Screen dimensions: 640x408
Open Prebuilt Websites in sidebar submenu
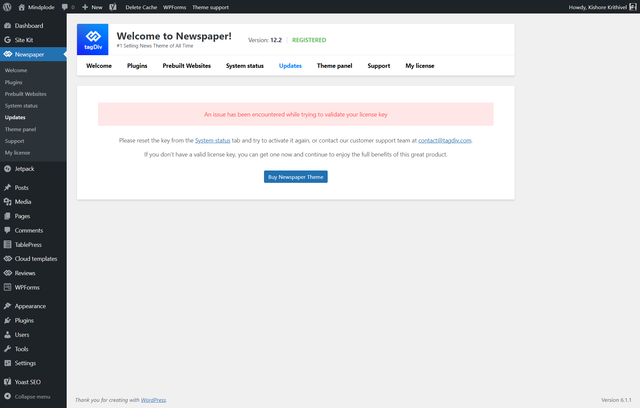pos(26,94)
